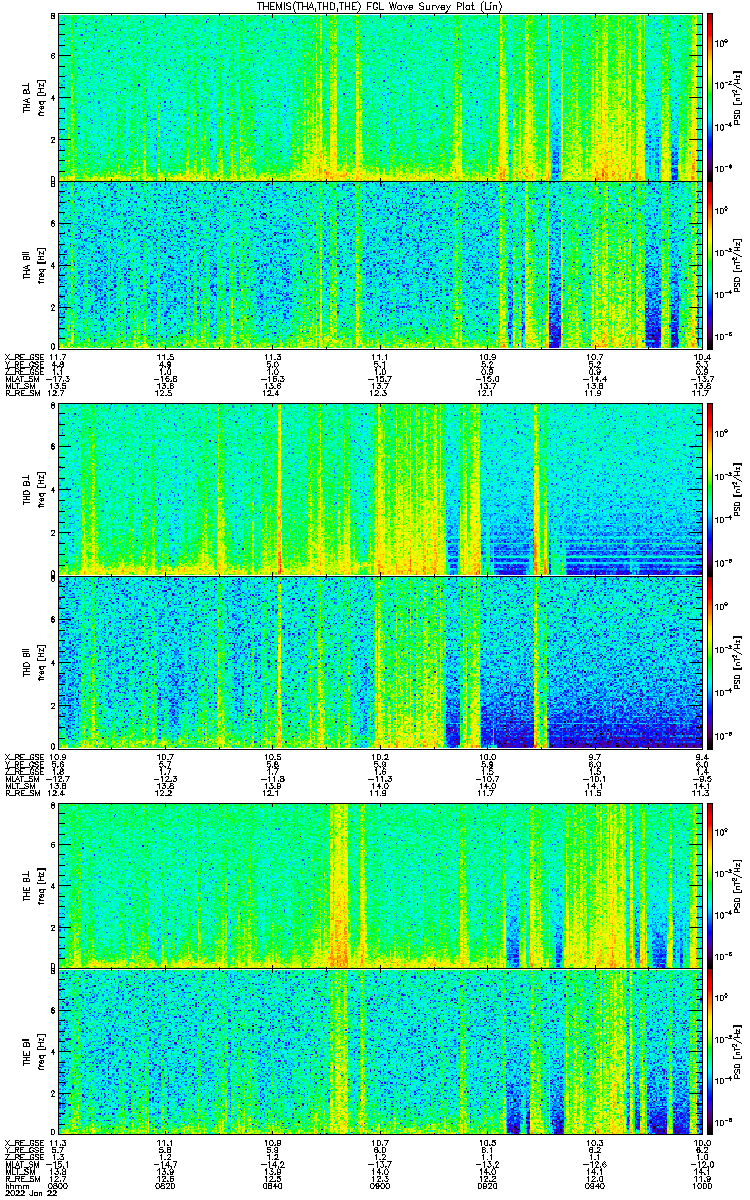750x1200 pixels.
Task: Click the 0800 time tick label
Action: coord(58,1186)
